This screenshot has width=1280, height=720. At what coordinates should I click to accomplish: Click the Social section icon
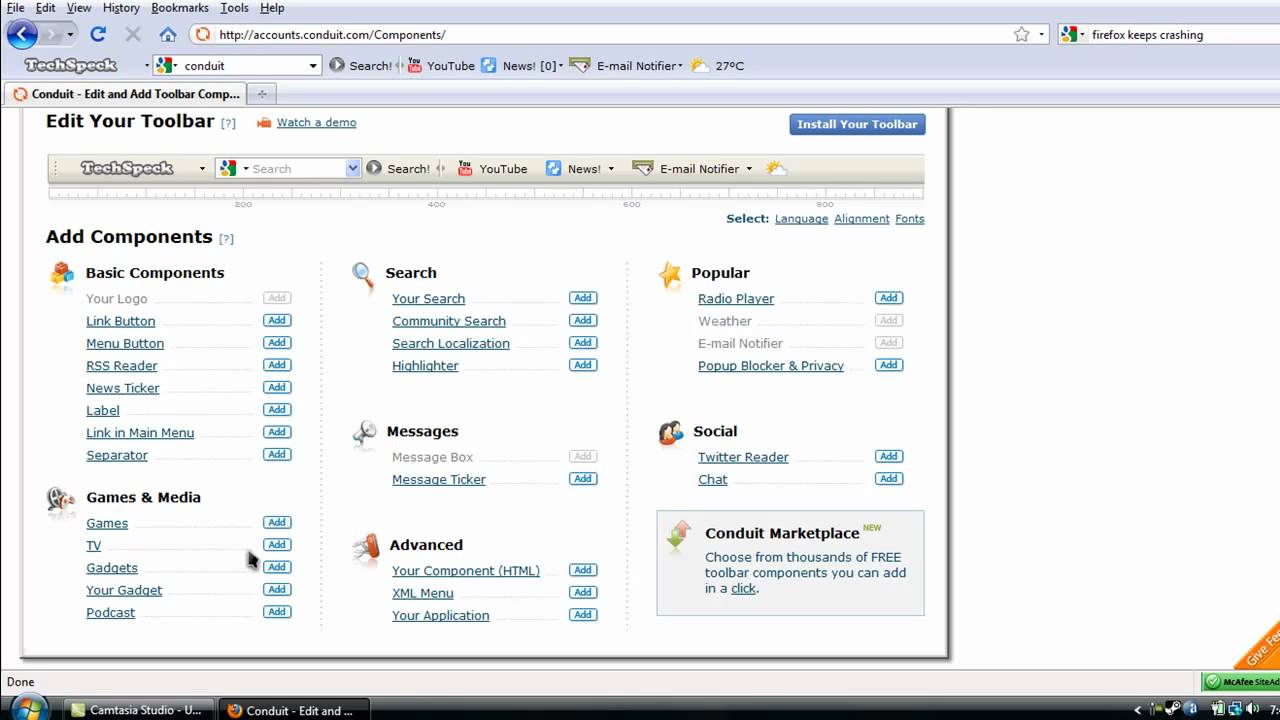click(x=671, y=433)
